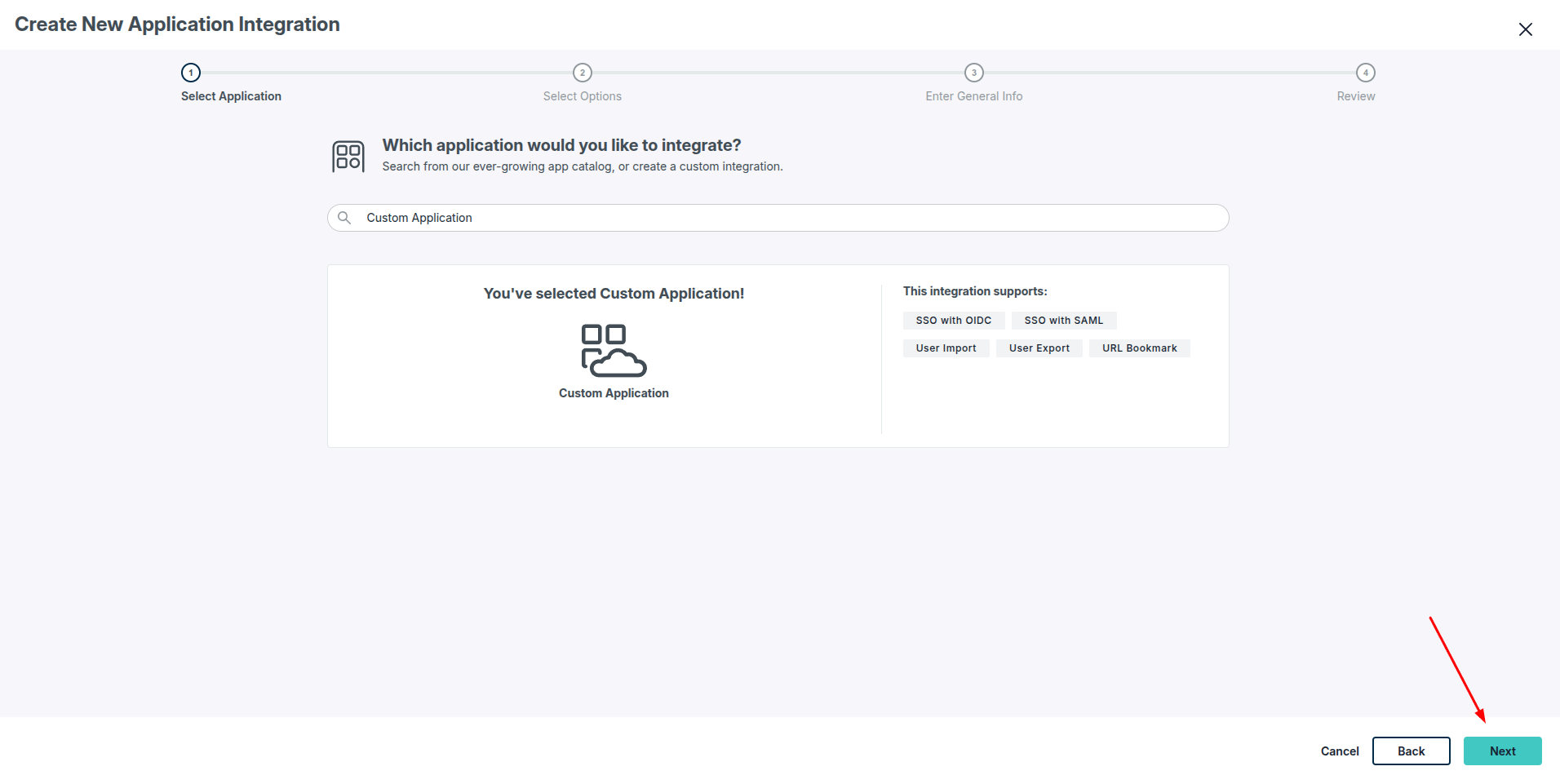Click the SSO with SAML tag
This screenshot has width=1560, height=784.
pyautogui.click(x=1064, y=321)
